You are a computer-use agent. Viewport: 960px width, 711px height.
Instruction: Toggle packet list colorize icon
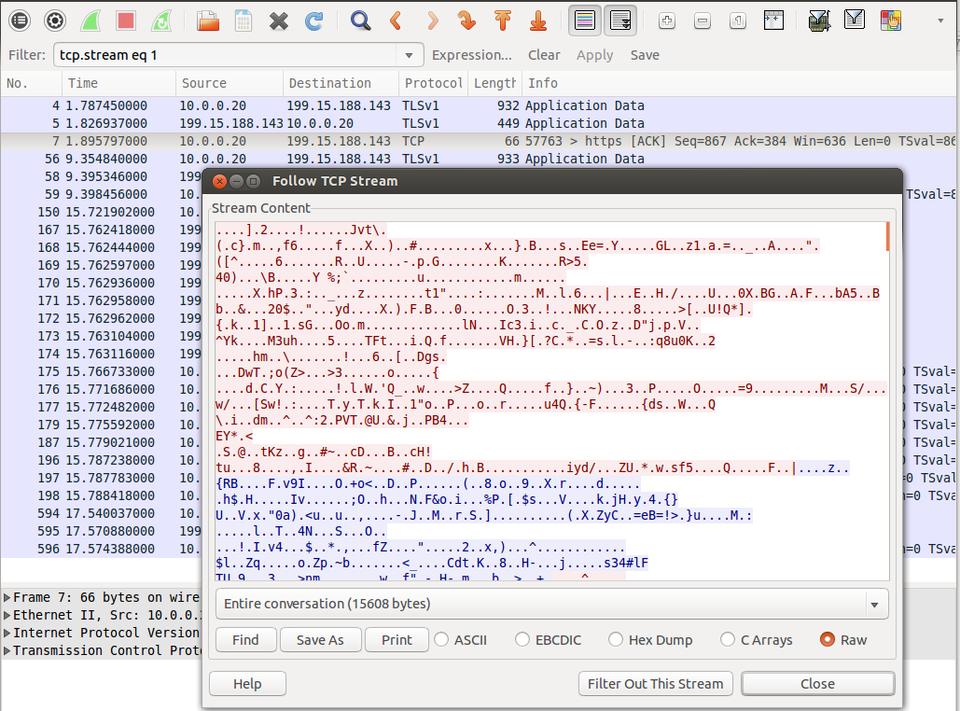pos(585,20)
